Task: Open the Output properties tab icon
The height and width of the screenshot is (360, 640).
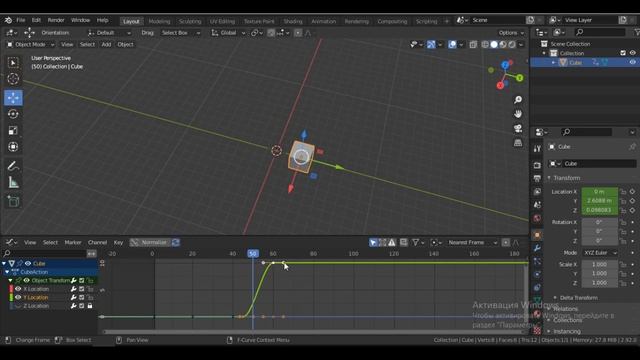Action: coord(537,178)
